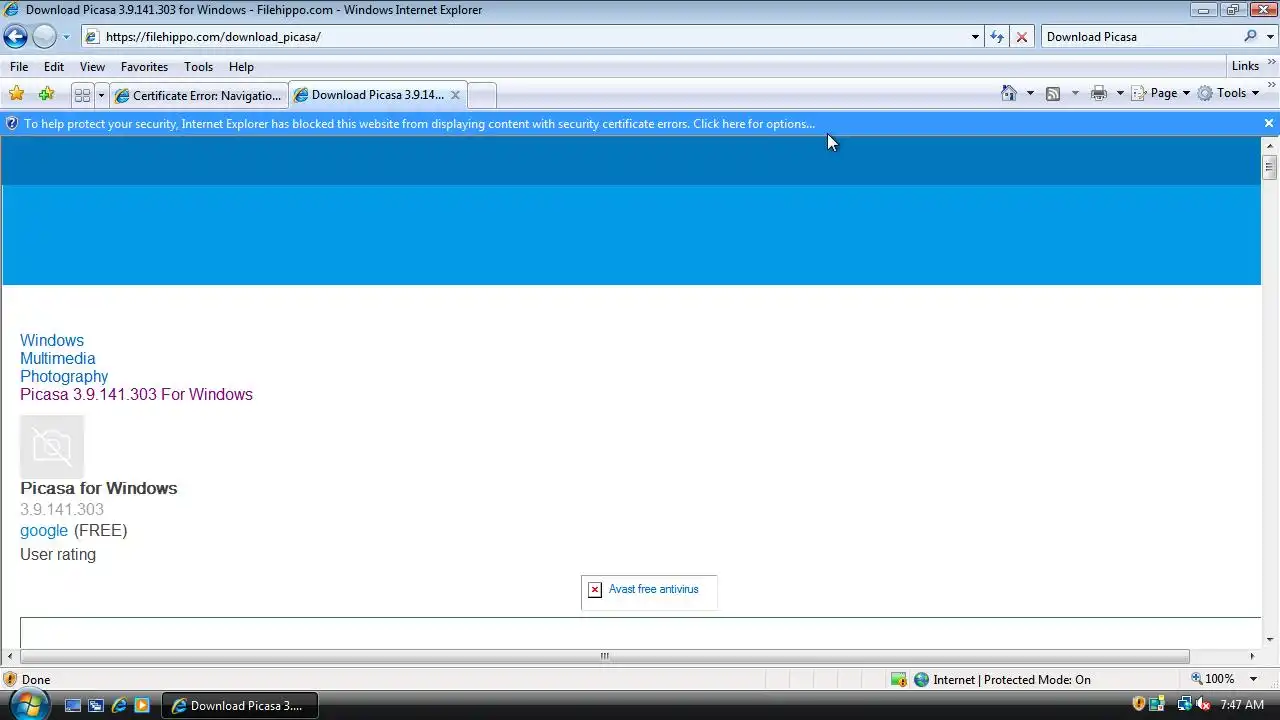Screen dimensions: 1280x720
Task: Switch to the Certificate Error tab
Action: point(198,95)
